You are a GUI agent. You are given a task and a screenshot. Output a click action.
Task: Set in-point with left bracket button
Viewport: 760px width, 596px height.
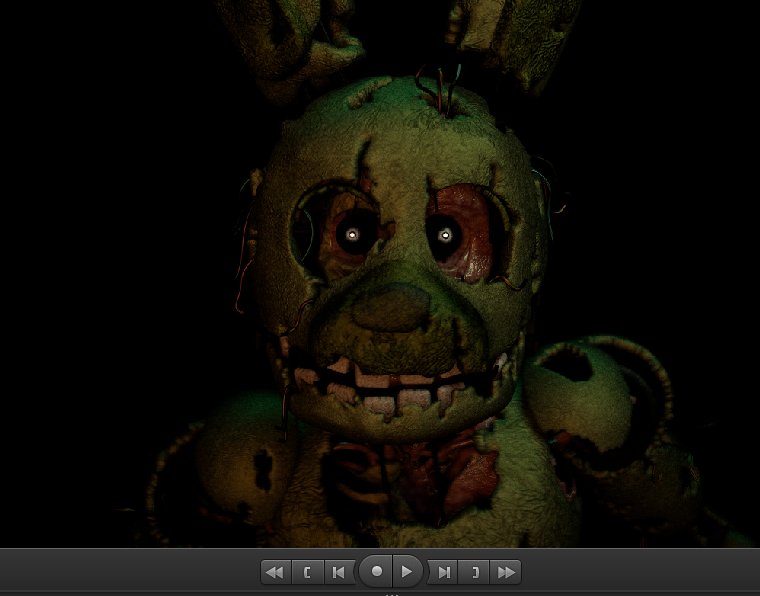307,572
